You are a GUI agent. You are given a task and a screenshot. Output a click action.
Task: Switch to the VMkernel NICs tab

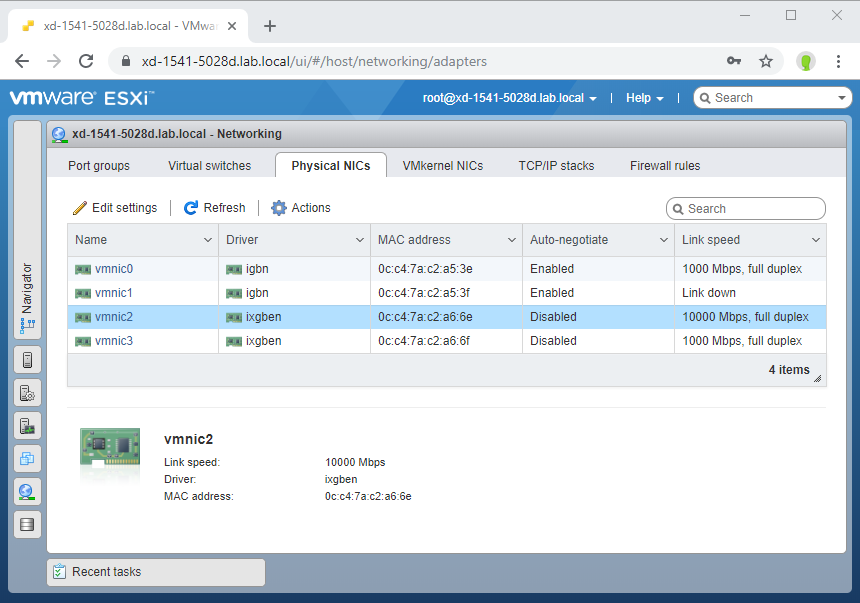[x=443, y=166]
